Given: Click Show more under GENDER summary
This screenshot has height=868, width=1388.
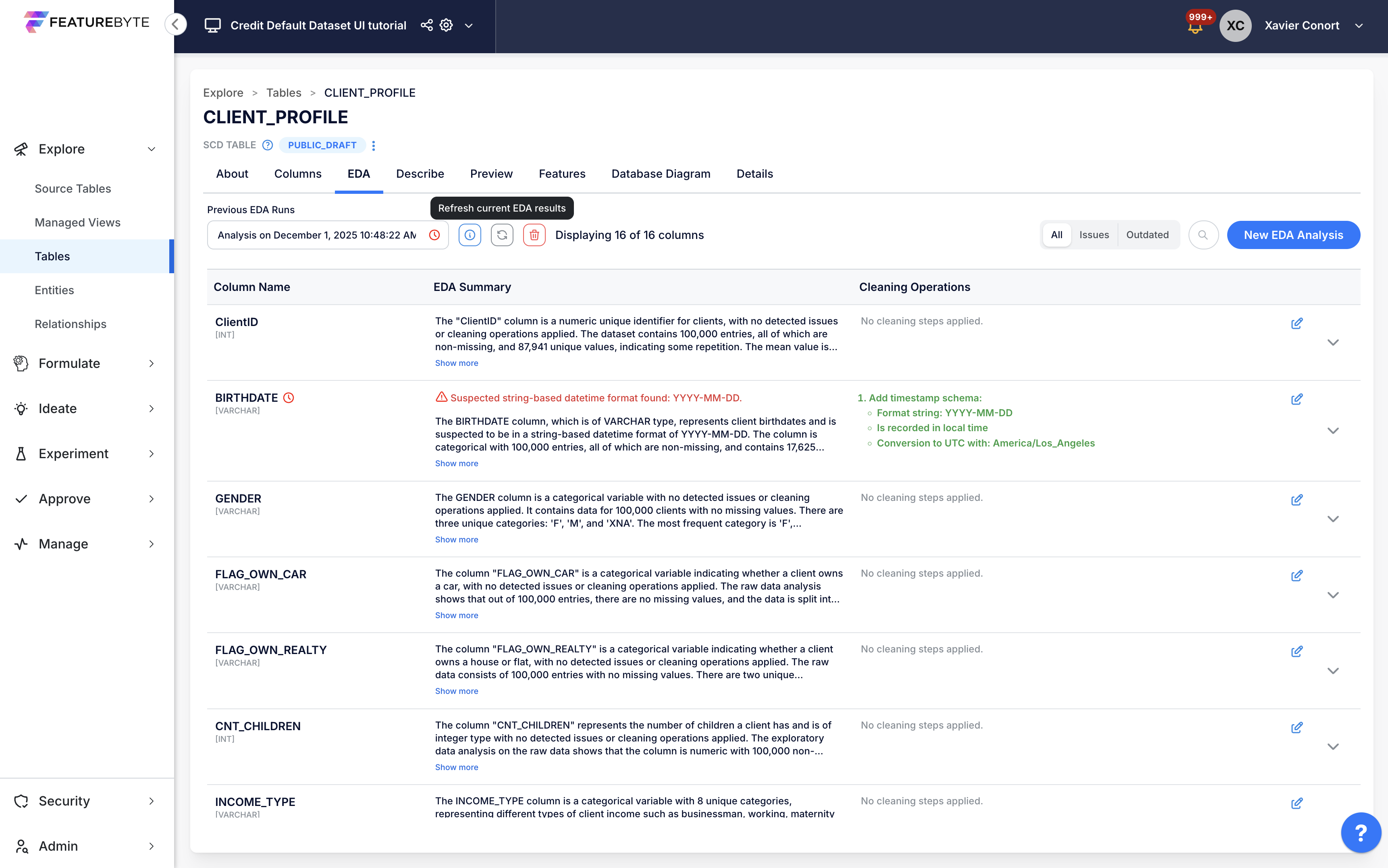Looking at the screenshot, I should 456,540.
